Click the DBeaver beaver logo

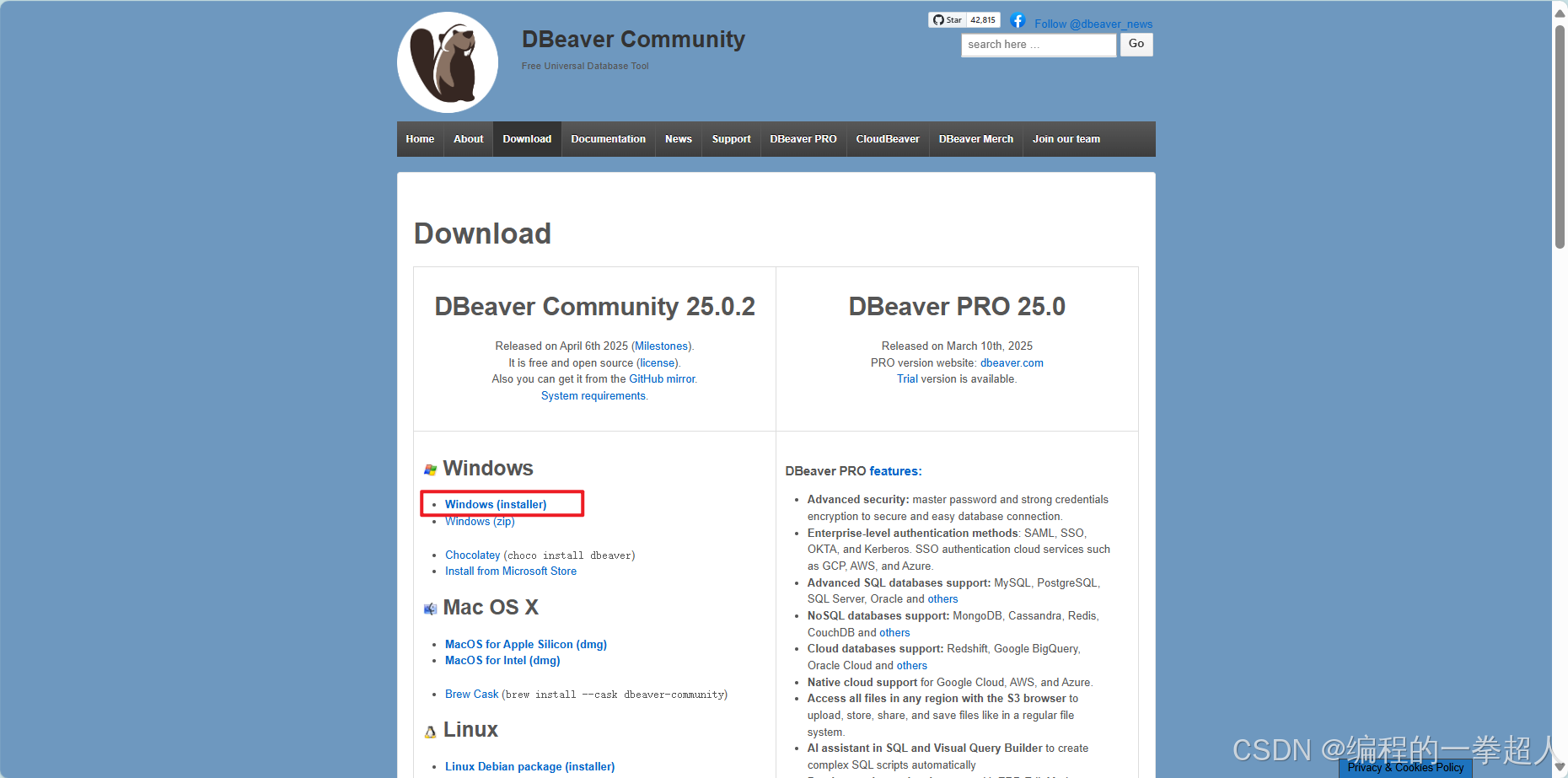(x=448, y=62)
